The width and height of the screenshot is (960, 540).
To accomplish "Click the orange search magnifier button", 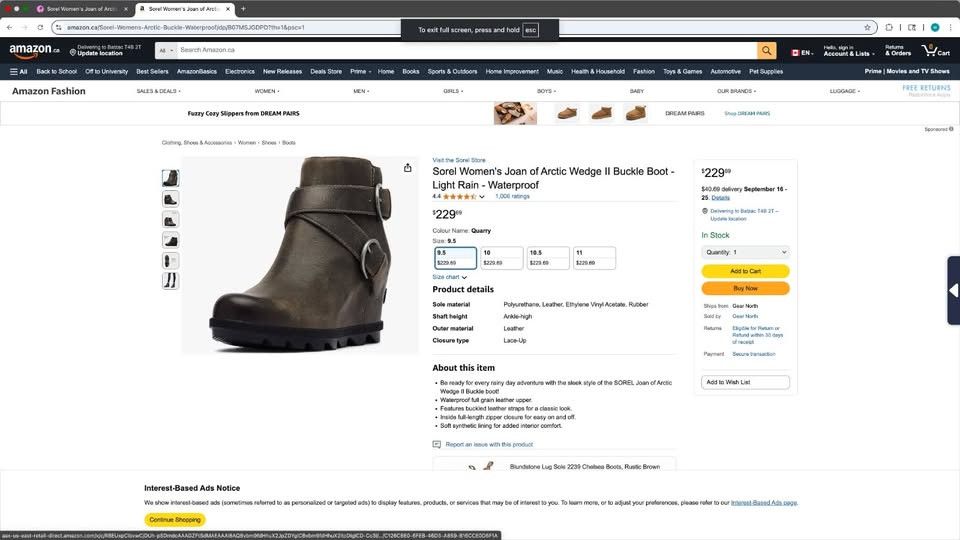I will [x=766, y=50].
